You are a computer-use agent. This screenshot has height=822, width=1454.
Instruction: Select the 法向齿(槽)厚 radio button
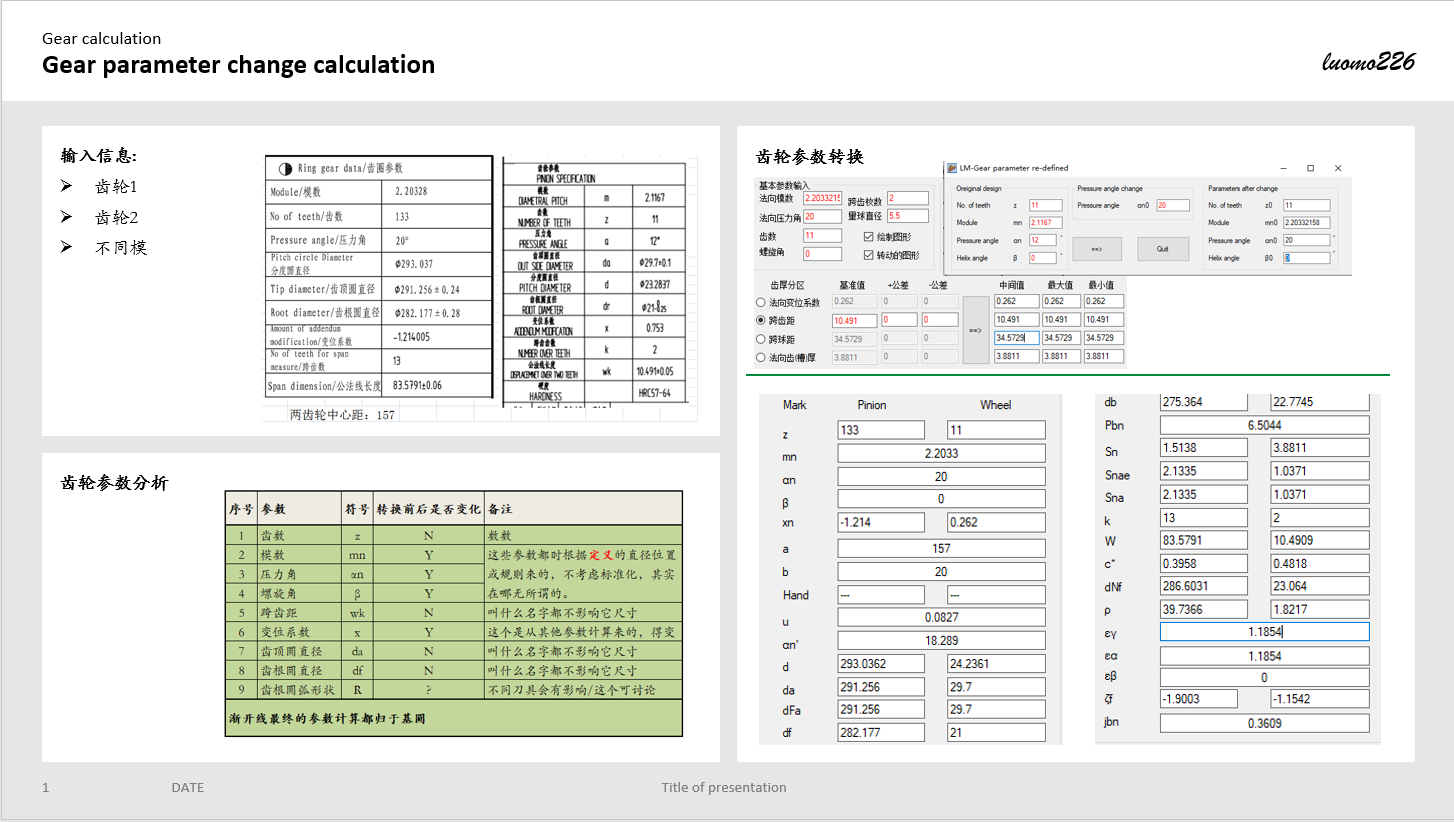pos(761,357)
